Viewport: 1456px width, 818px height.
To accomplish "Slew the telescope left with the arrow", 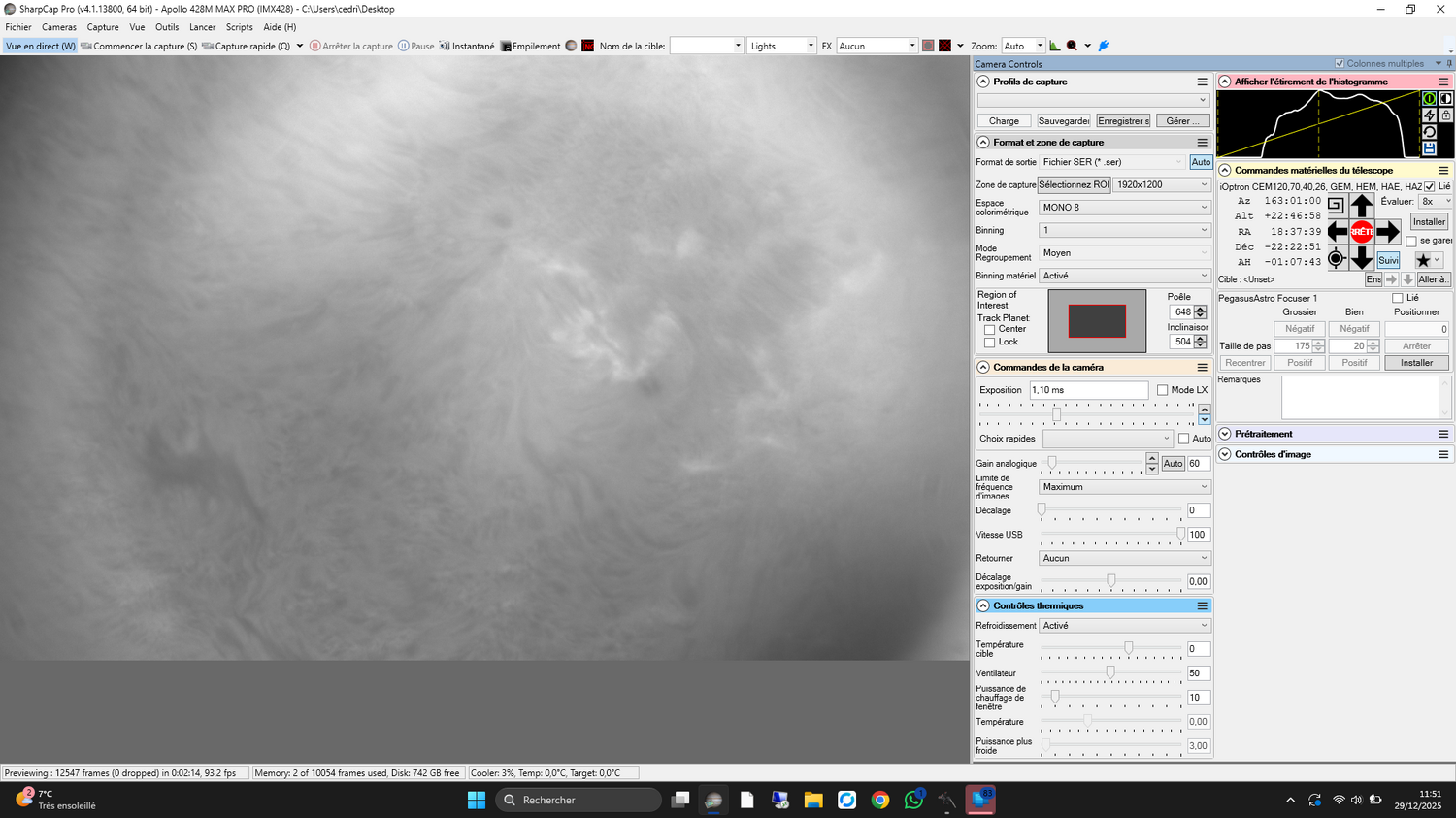I will (1337, 232).
